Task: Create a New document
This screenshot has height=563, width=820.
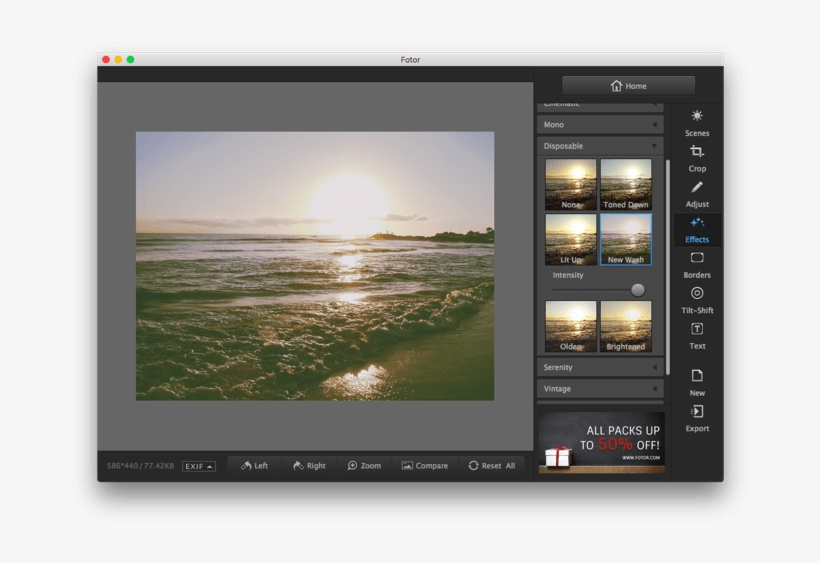Action: click(697, 383)
